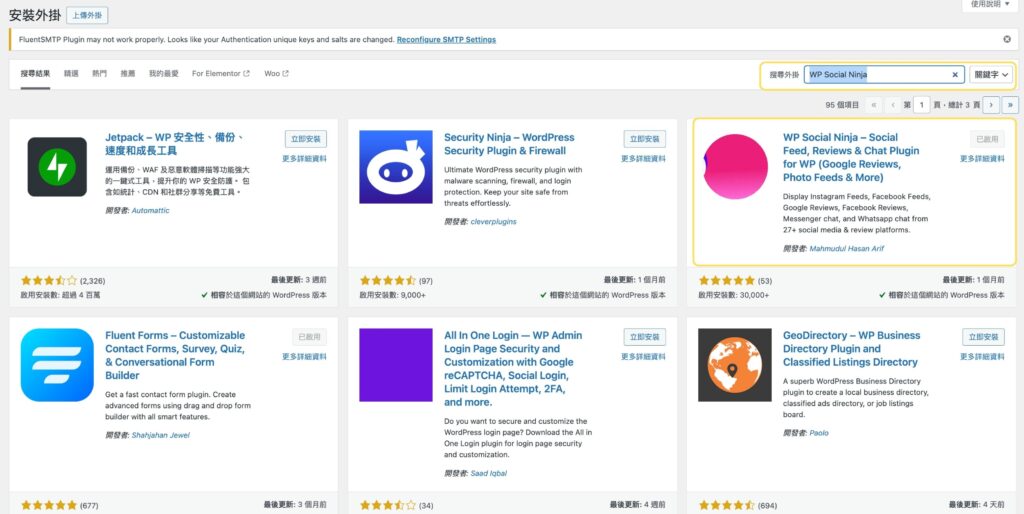Open developer Automattic link
The image size is (1024, 514).
150,211
